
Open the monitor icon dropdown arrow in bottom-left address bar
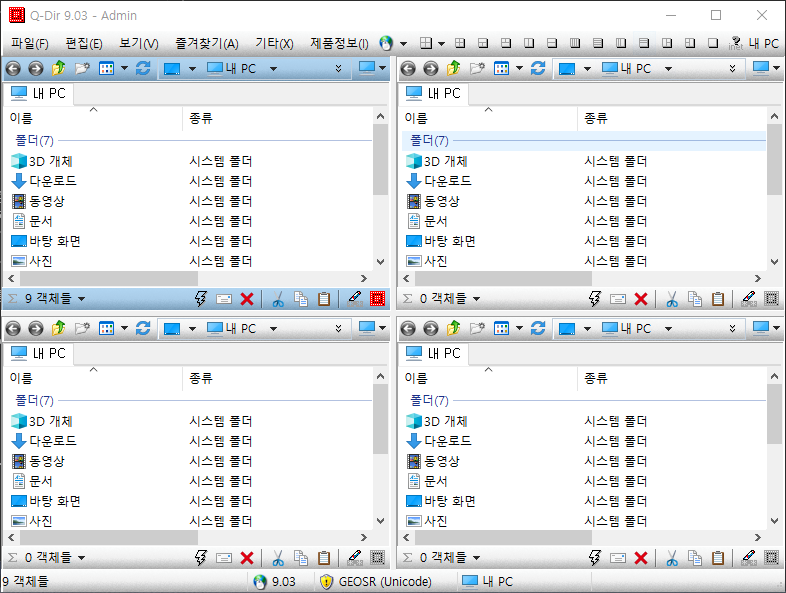[x=192, y=329]
